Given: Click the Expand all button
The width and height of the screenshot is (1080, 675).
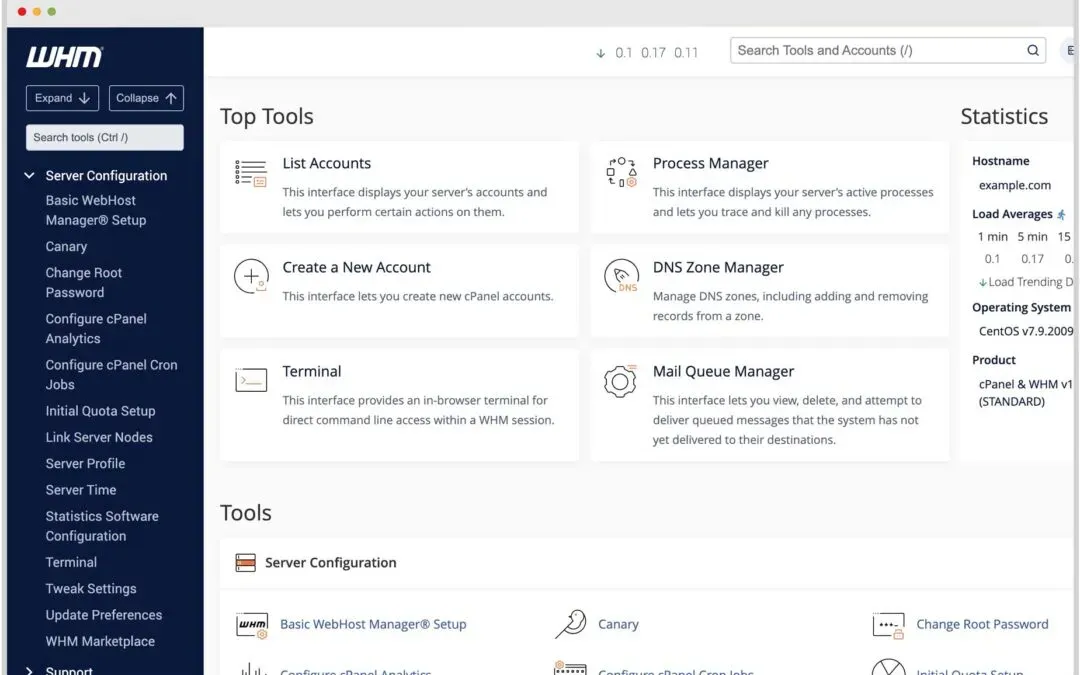Looking at the screenshot, I should 63,98.
